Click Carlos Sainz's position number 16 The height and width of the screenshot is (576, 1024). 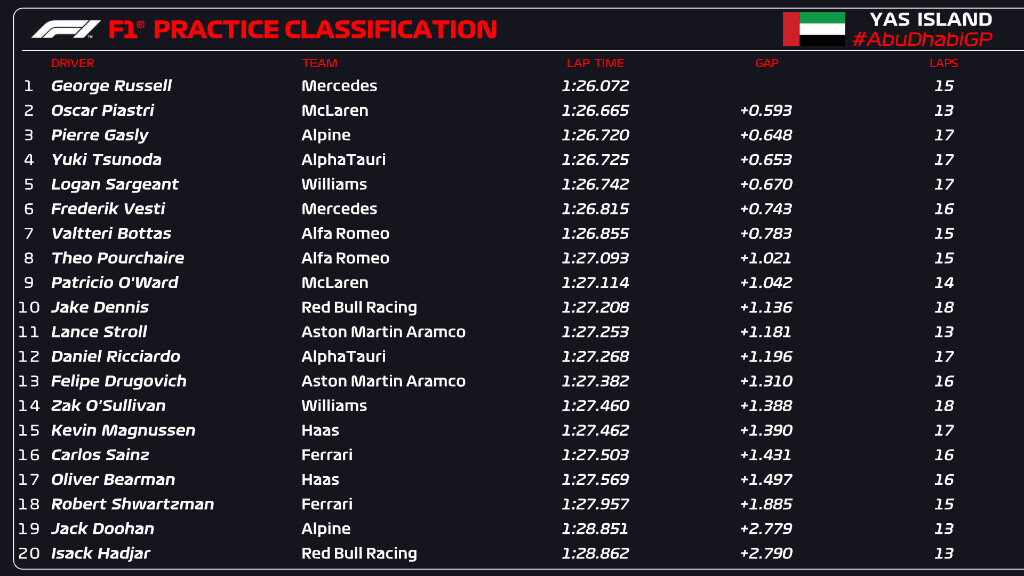(x=29, y=455)
